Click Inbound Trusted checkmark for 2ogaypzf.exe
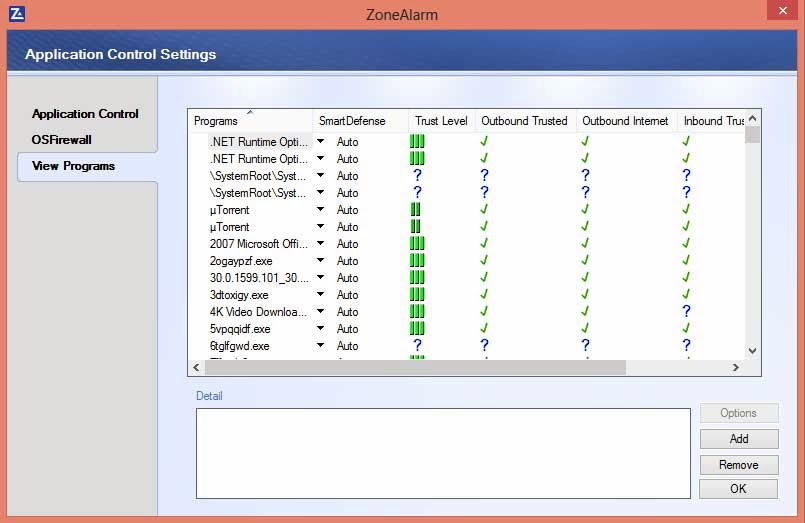 coord(686,260)
